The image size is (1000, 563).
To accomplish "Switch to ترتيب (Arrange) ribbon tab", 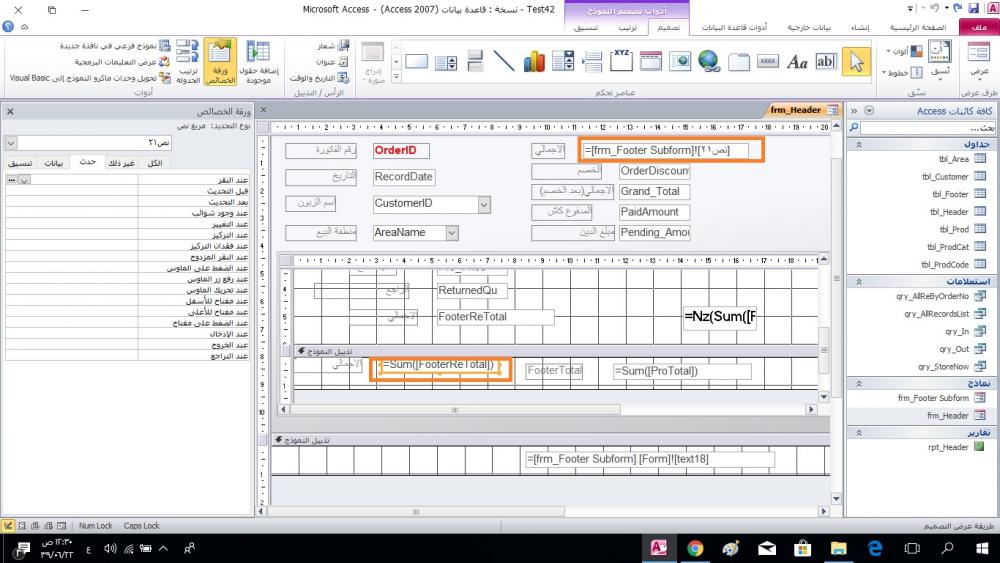I will (628, 27).
